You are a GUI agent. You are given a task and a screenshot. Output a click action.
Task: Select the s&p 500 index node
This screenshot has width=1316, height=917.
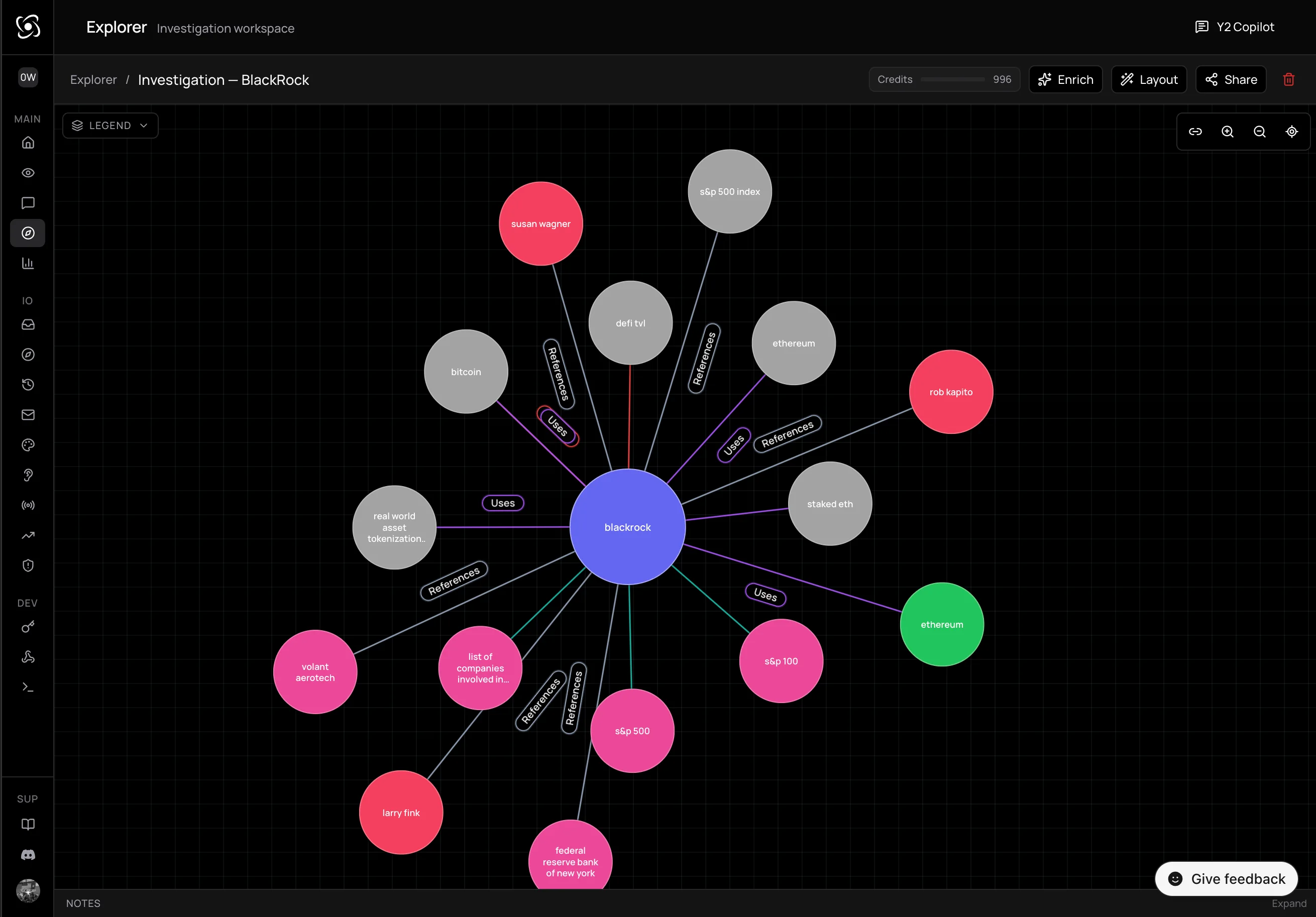(x=730, y=191)
